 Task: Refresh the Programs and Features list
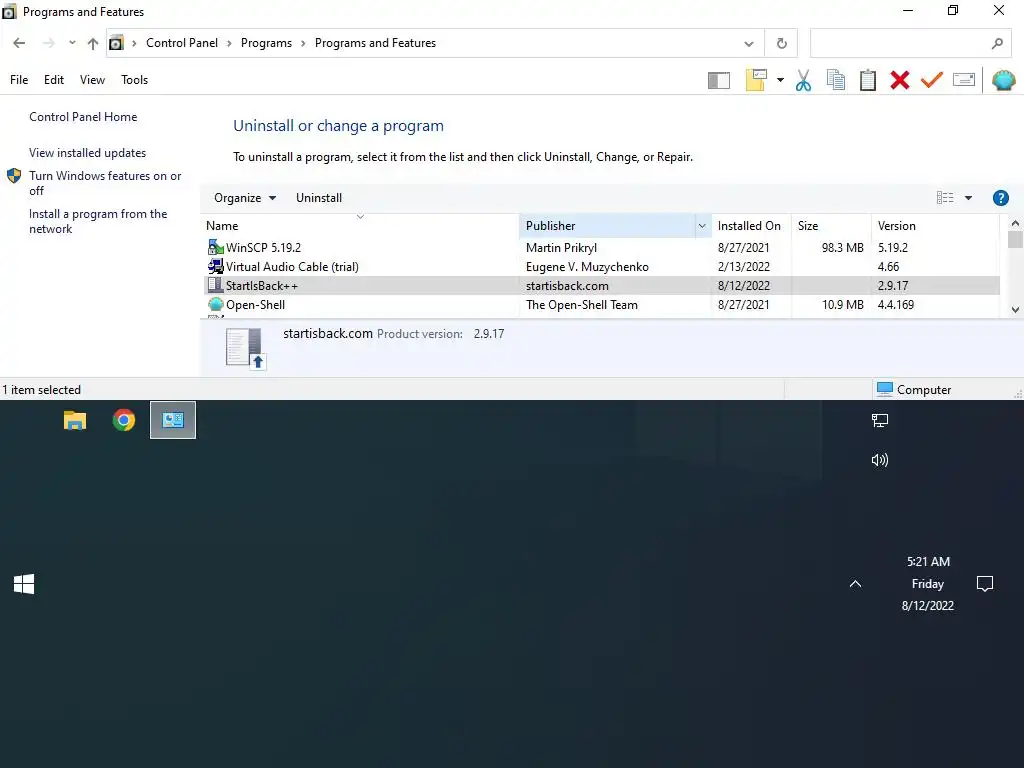pos(781,44)
